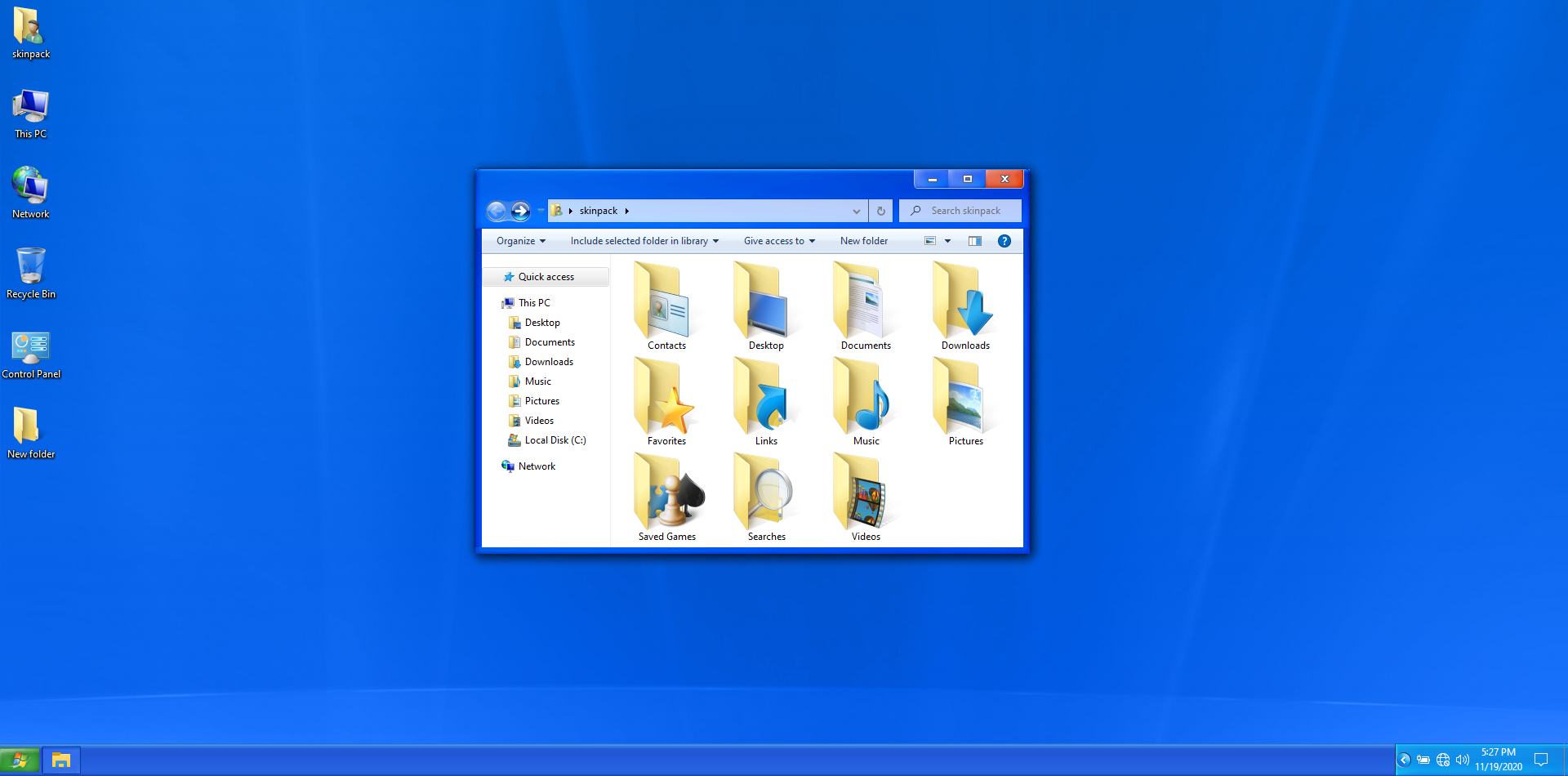Image resolution: width=1568 pixels, height=776 pixels.
Task: Click Include selected folder in library
Action: click(x=644, y=241)
